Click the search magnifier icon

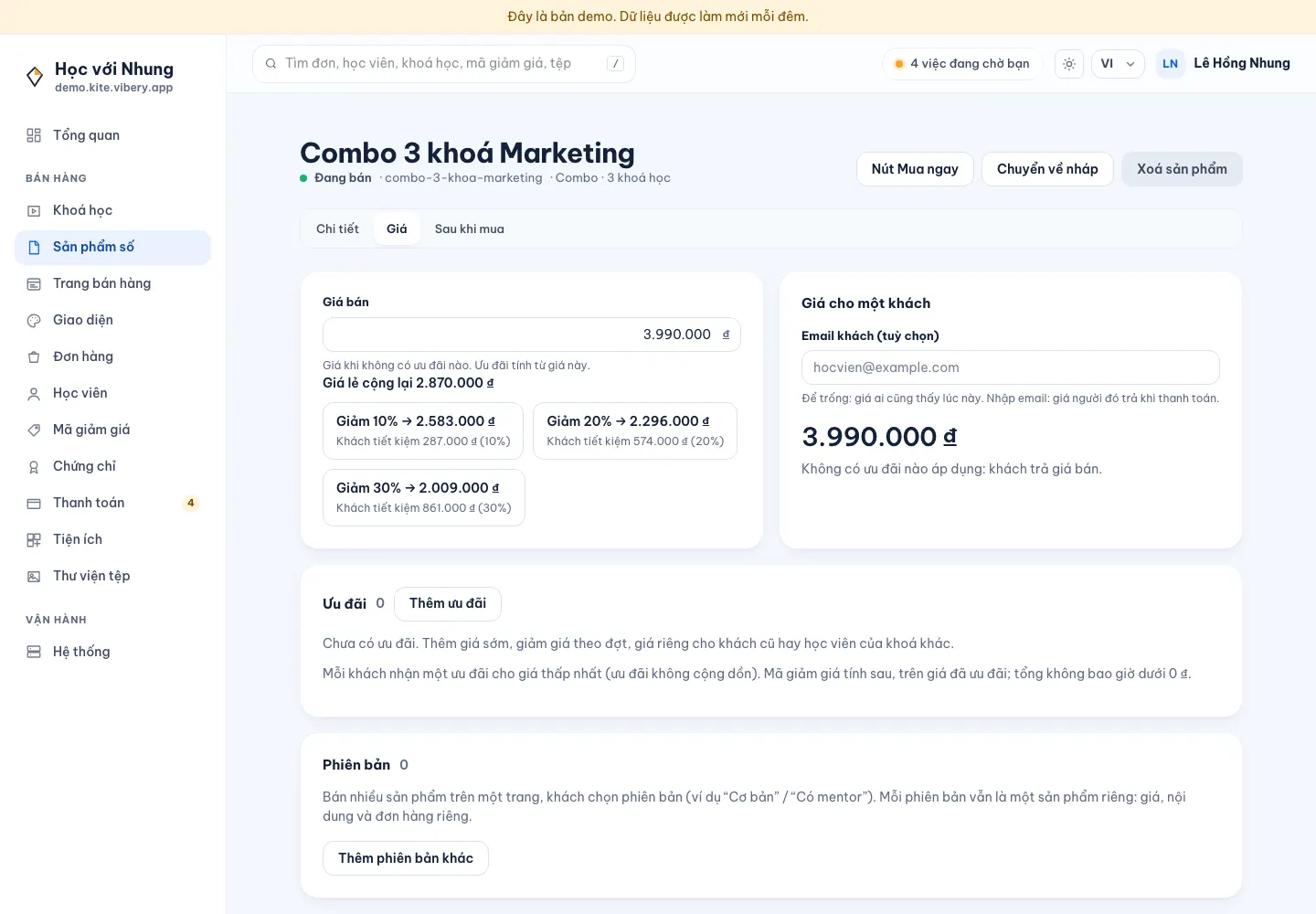(x=271, y=64)
